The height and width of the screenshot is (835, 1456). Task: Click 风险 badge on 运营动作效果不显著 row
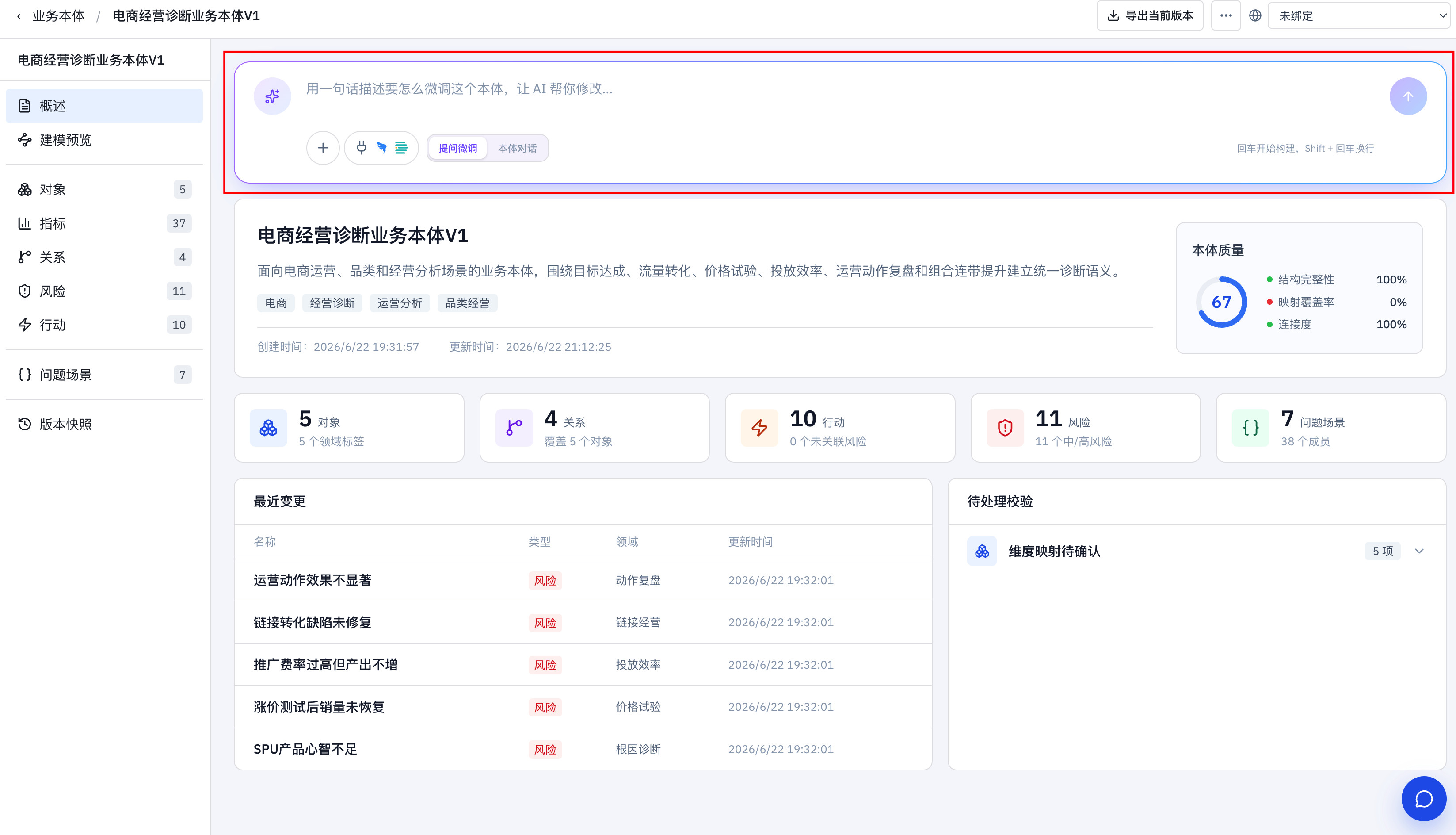point(545,580)
